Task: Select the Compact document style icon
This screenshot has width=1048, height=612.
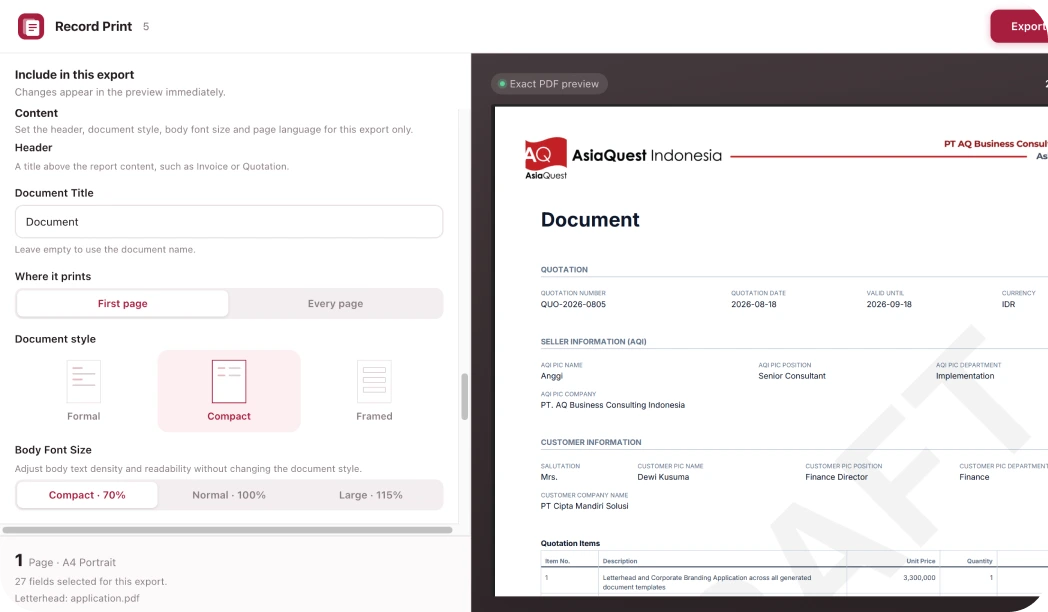Action: [229, 381]
